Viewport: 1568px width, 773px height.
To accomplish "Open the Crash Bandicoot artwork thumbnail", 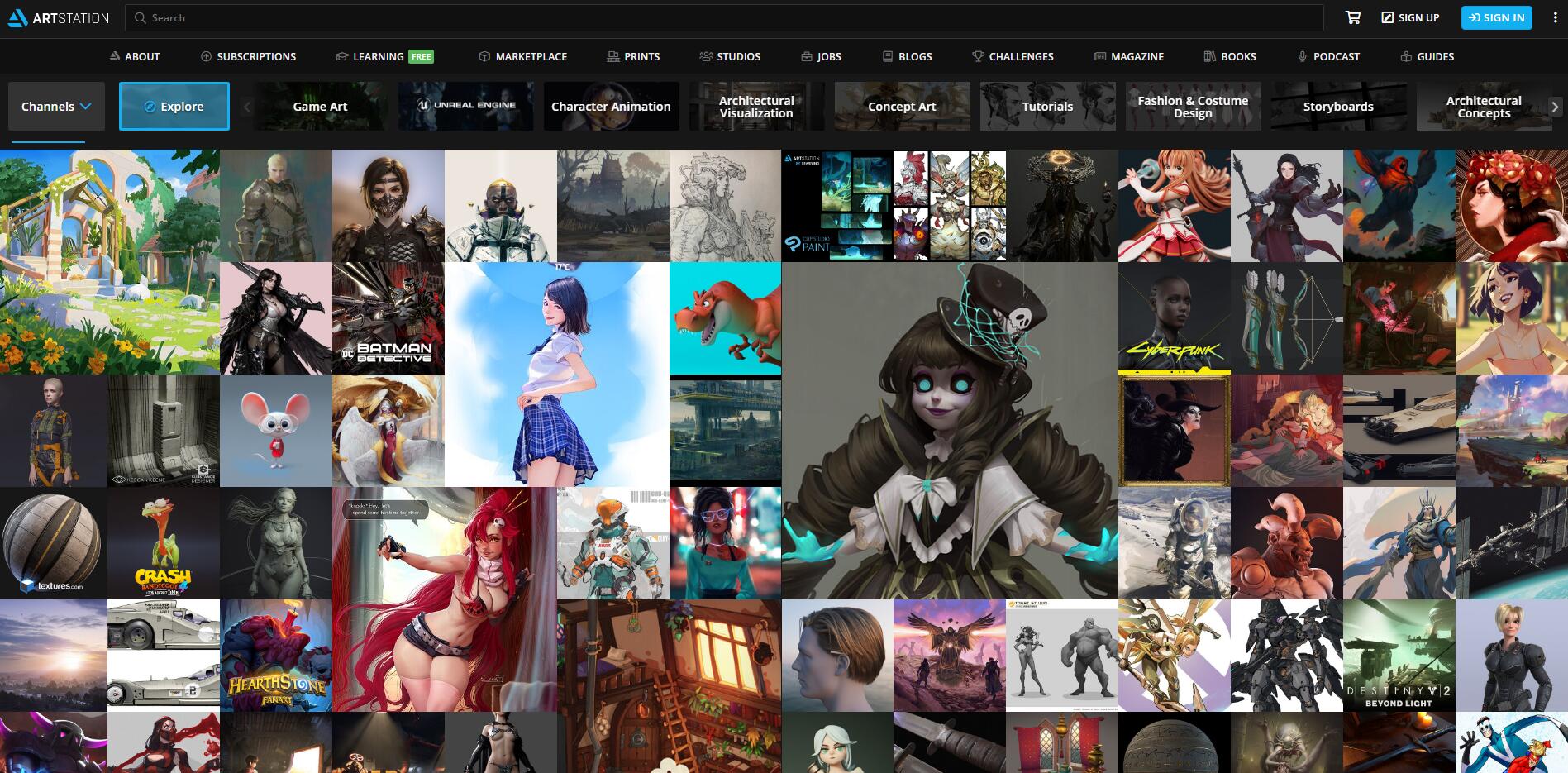I will pyautogui.click(x=164, y=543).
